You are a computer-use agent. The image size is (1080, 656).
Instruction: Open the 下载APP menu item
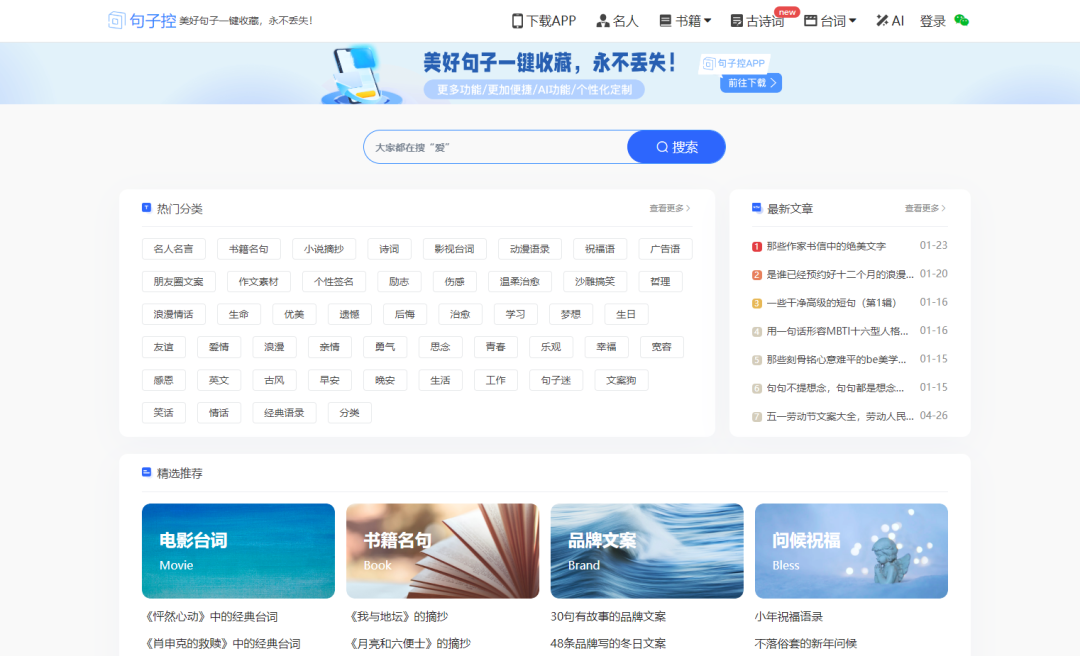click(x=543, y=21)
